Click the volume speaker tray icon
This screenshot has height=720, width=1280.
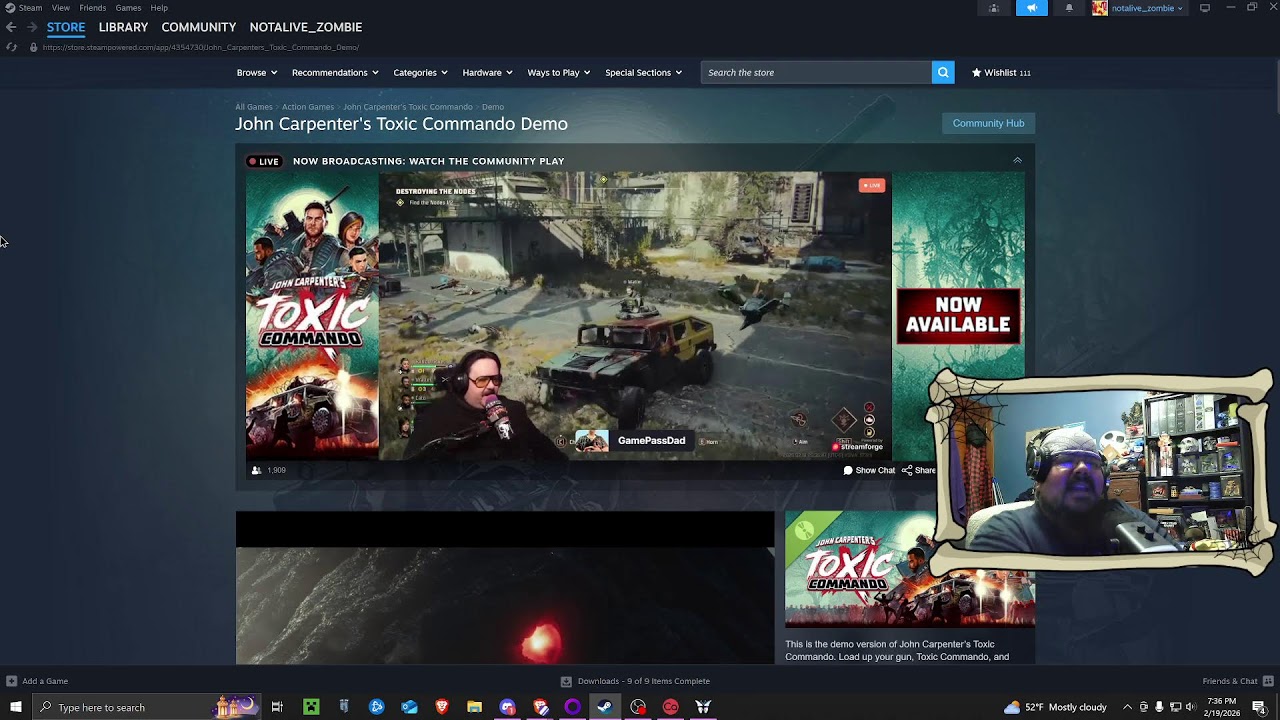point(1190,707)
